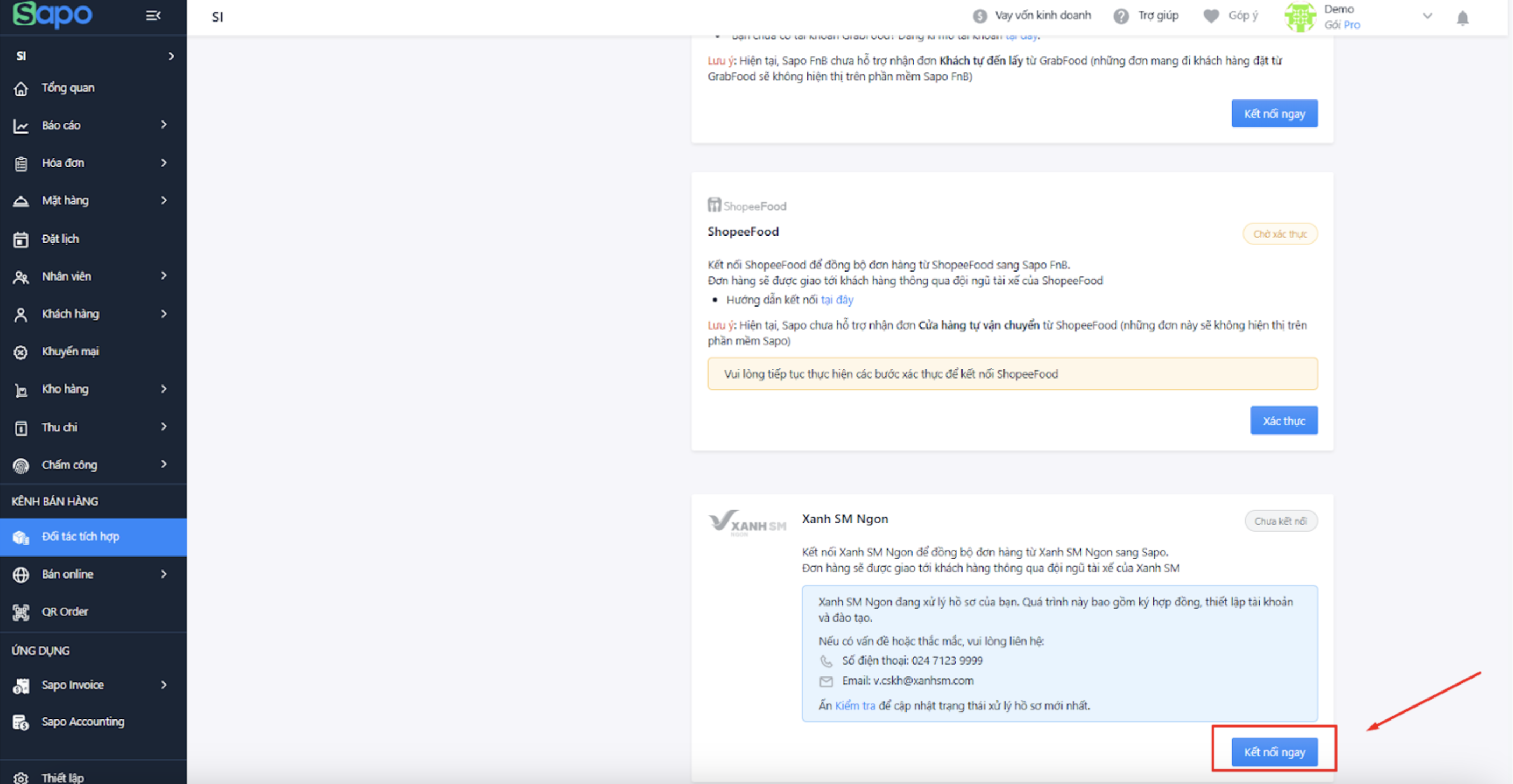Click the notification bell icon
The image size is (1513, 784).
pyautogui.click(x=1462, y=18)
